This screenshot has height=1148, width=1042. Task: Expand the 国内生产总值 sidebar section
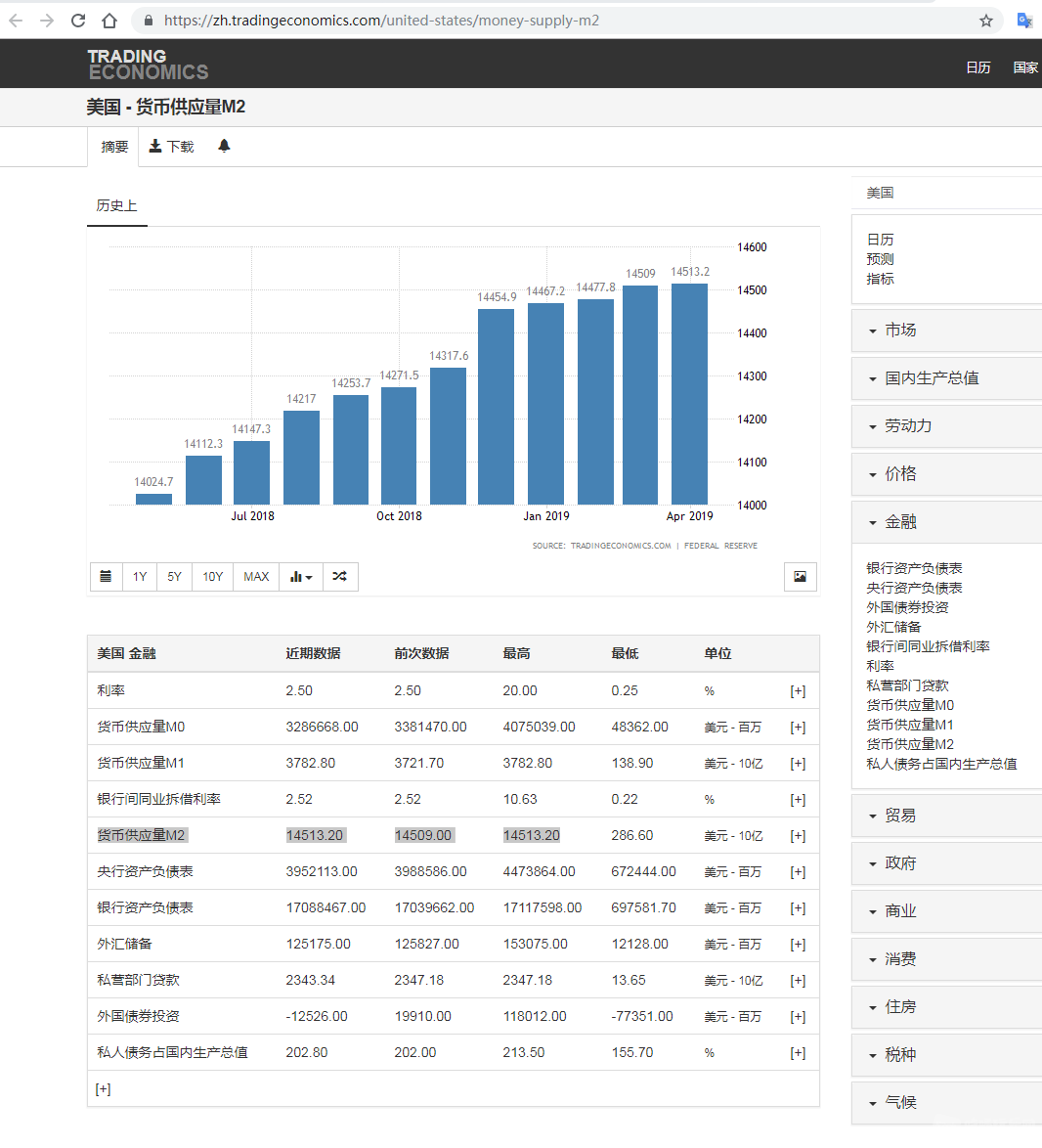point(947,378)
